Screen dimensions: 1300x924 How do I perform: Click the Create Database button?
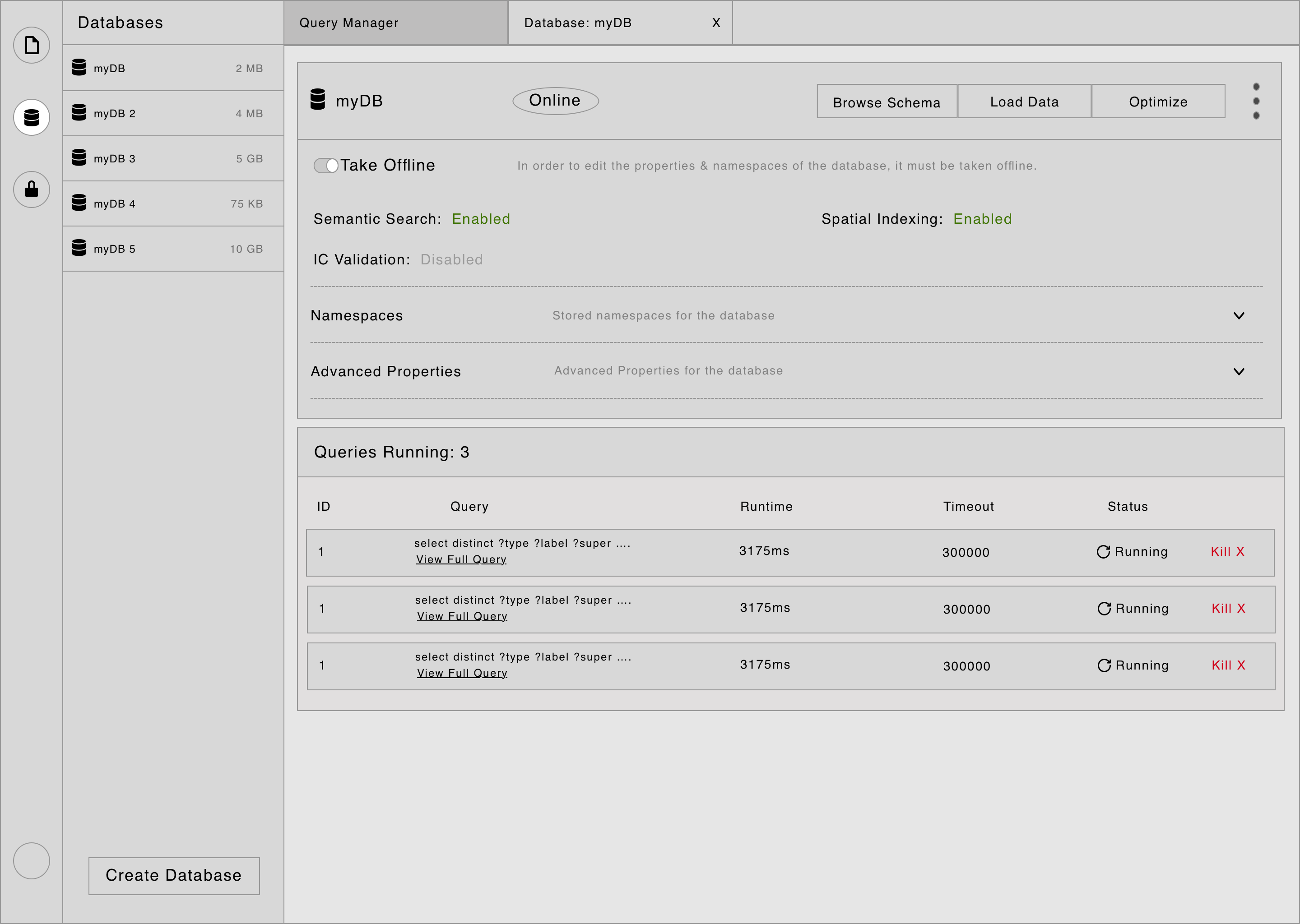tap(174, 876)
